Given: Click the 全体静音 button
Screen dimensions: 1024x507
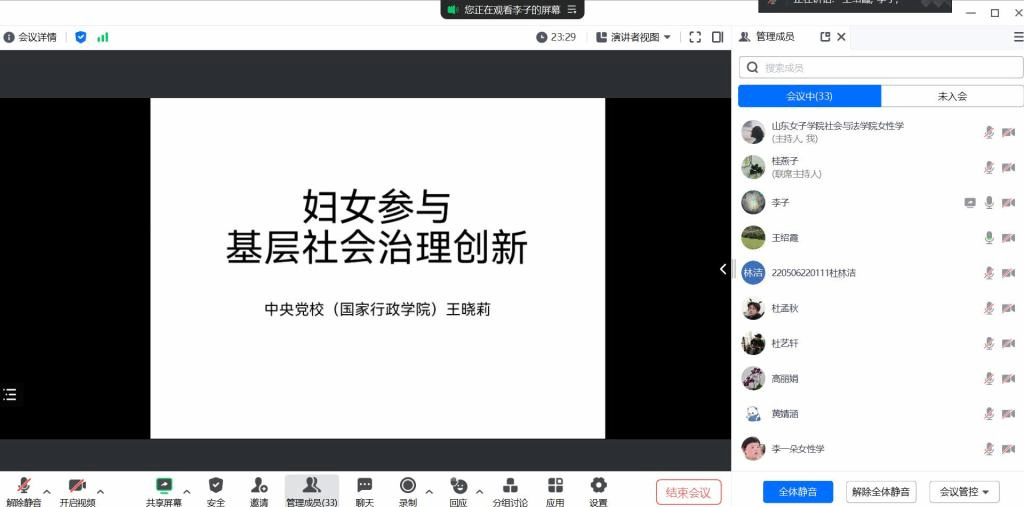Looking at the screenshot, I should coord(797,492).
